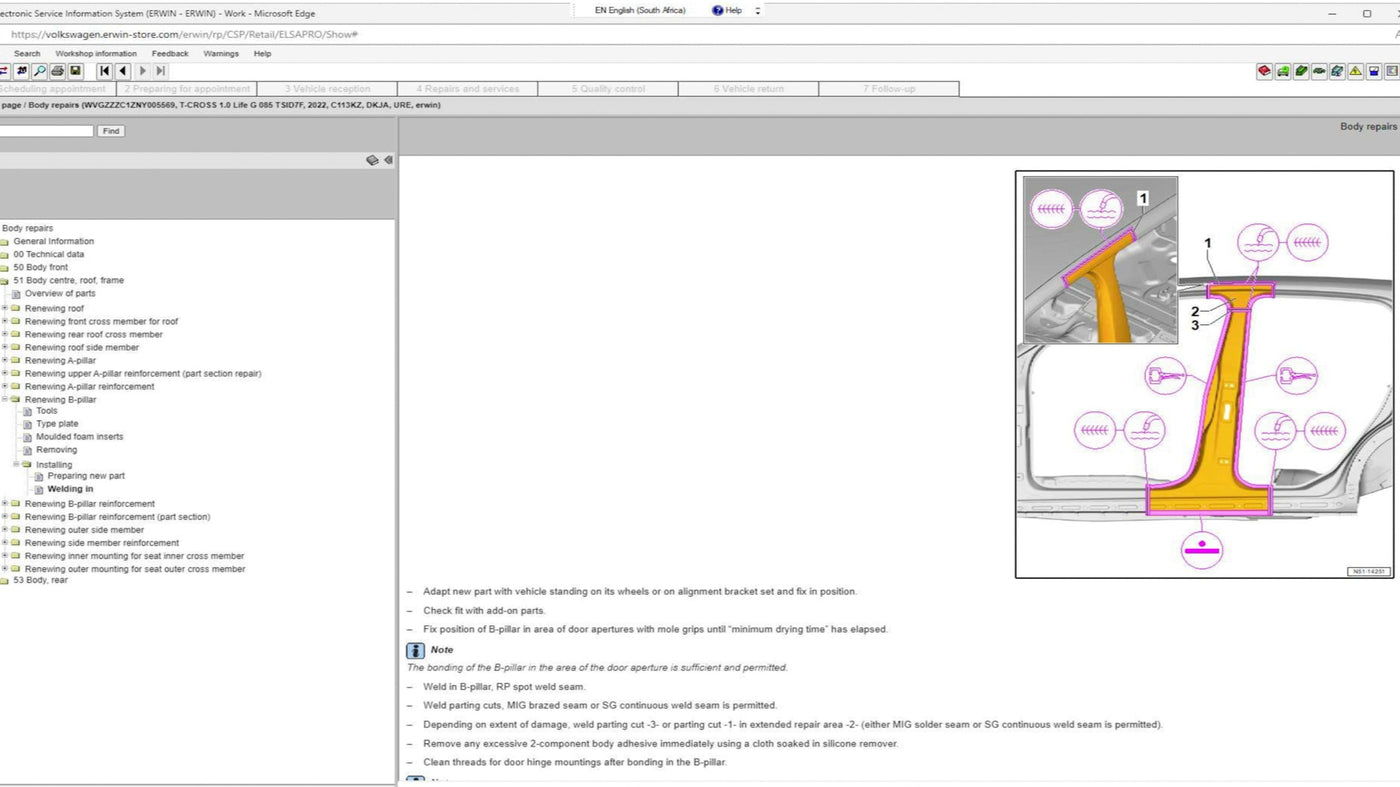Screen dimensions: 1400x787
Task: Select Preparing new part tree item
Action: point(86,476)
